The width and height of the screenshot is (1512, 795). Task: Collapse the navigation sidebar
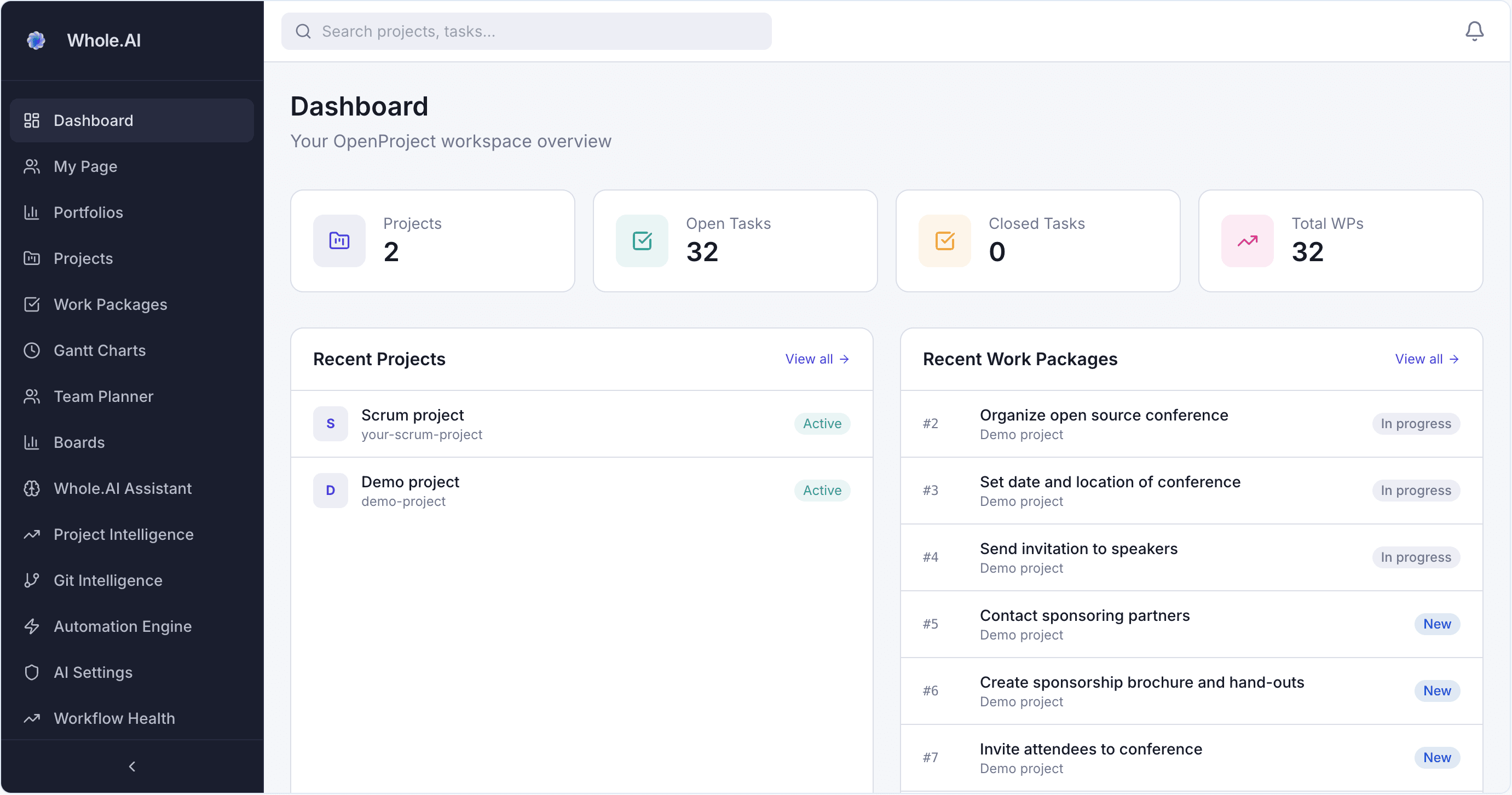pos(132,766)
